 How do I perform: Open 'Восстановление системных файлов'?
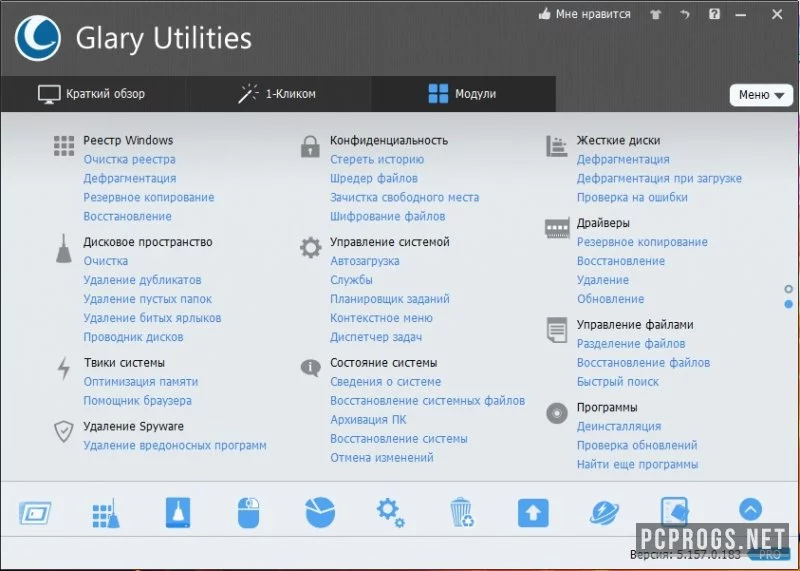[428, 401]
